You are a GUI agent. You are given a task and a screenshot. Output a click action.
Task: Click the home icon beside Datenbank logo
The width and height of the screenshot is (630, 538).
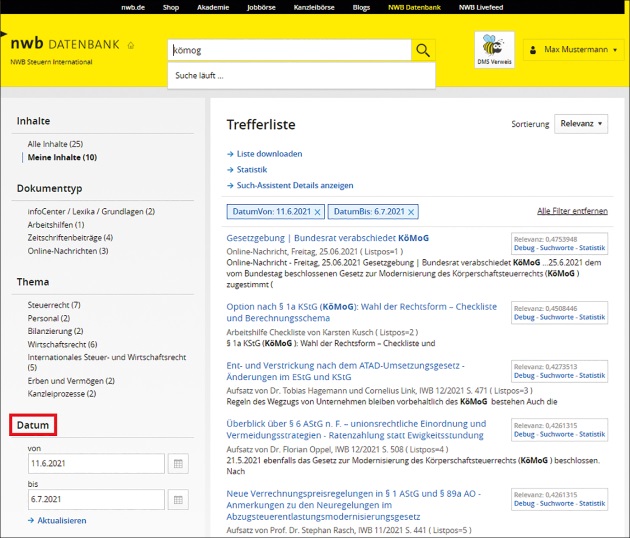[131, 45]
